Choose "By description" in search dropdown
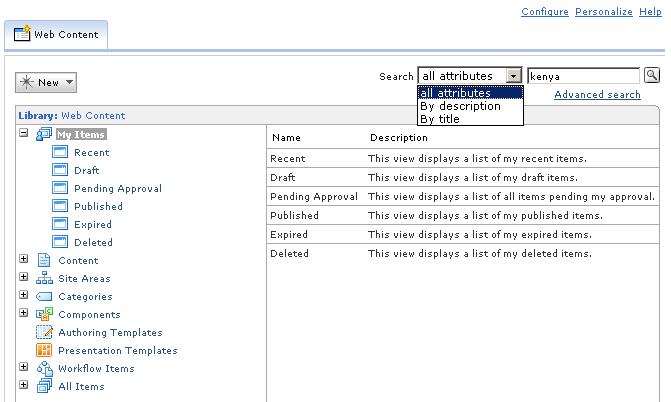 (x=460, y=106)
